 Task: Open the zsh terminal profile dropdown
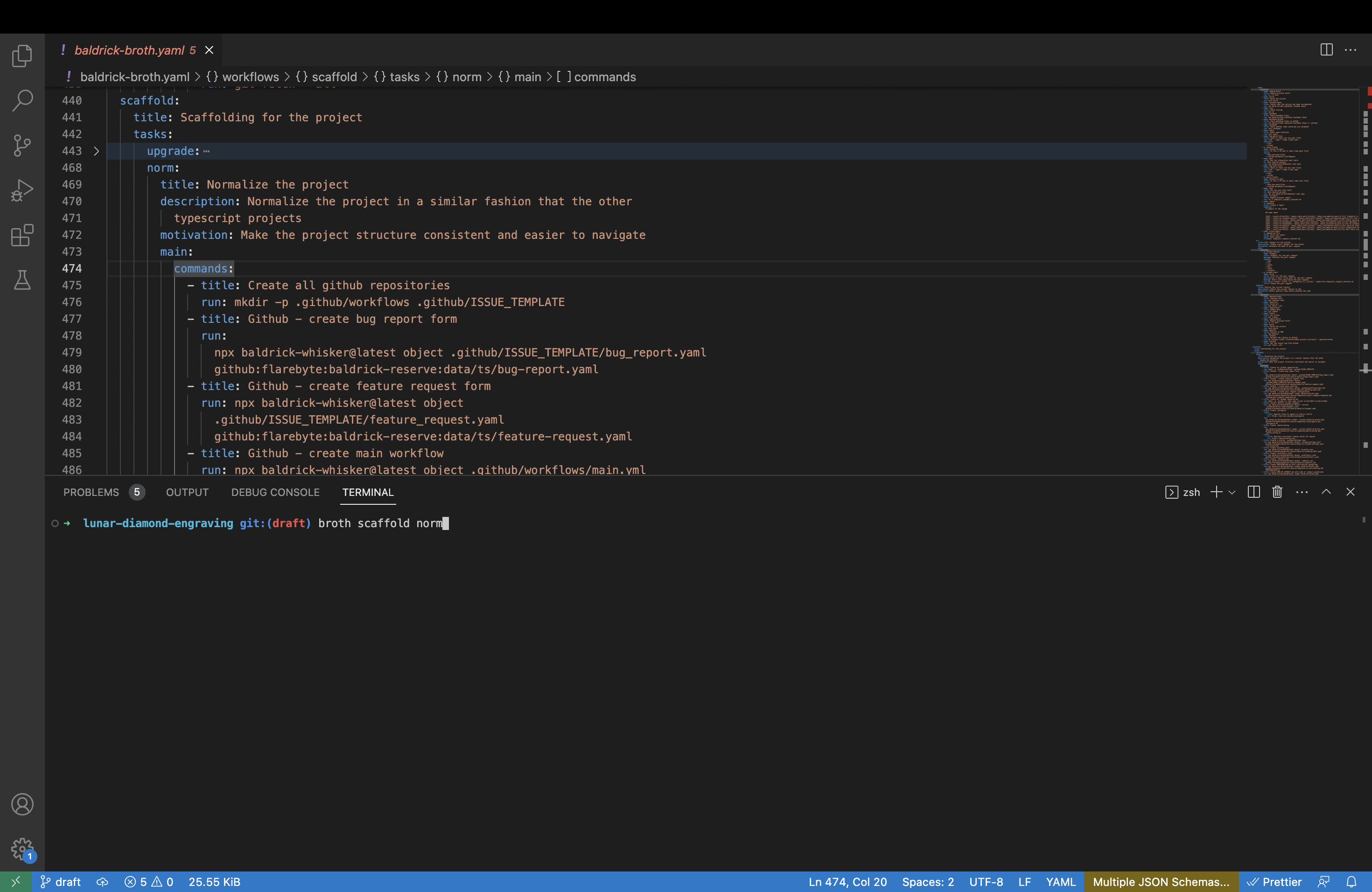pos(1232,492)
